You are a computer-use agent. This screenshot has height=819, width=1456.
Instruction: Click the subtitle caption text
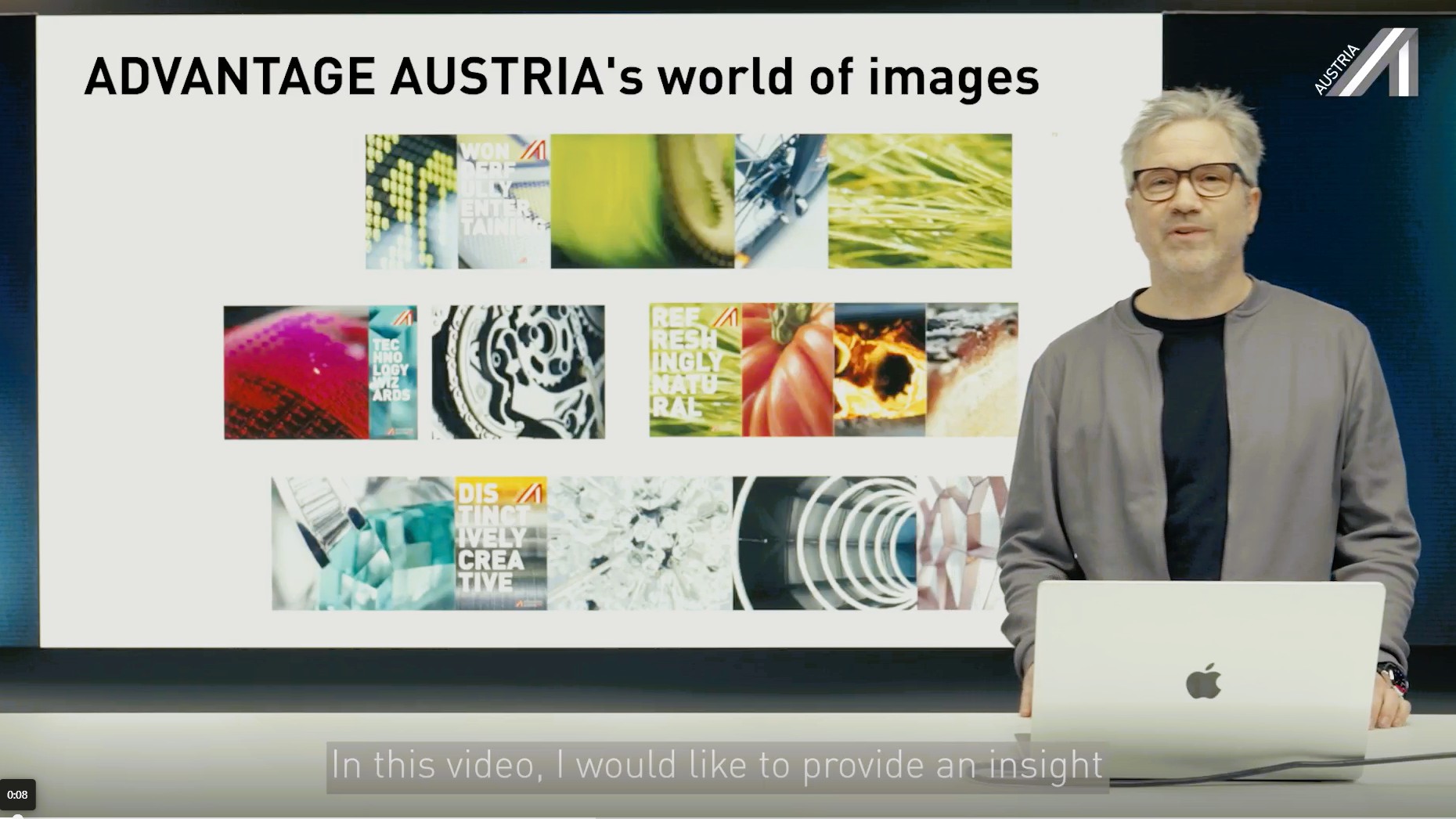click(716, 766)
